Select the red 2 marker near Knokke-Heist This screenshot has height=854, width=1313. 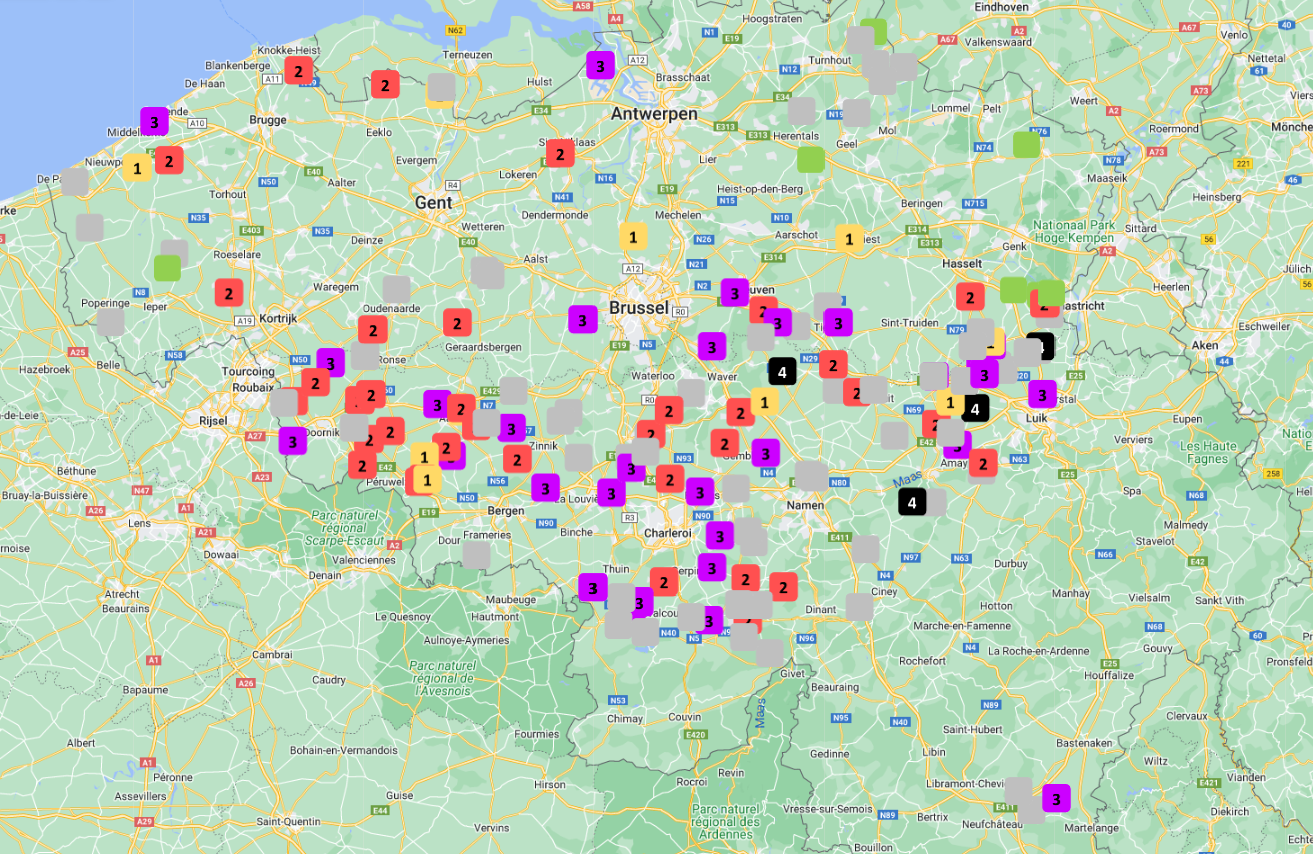[298, 70]
